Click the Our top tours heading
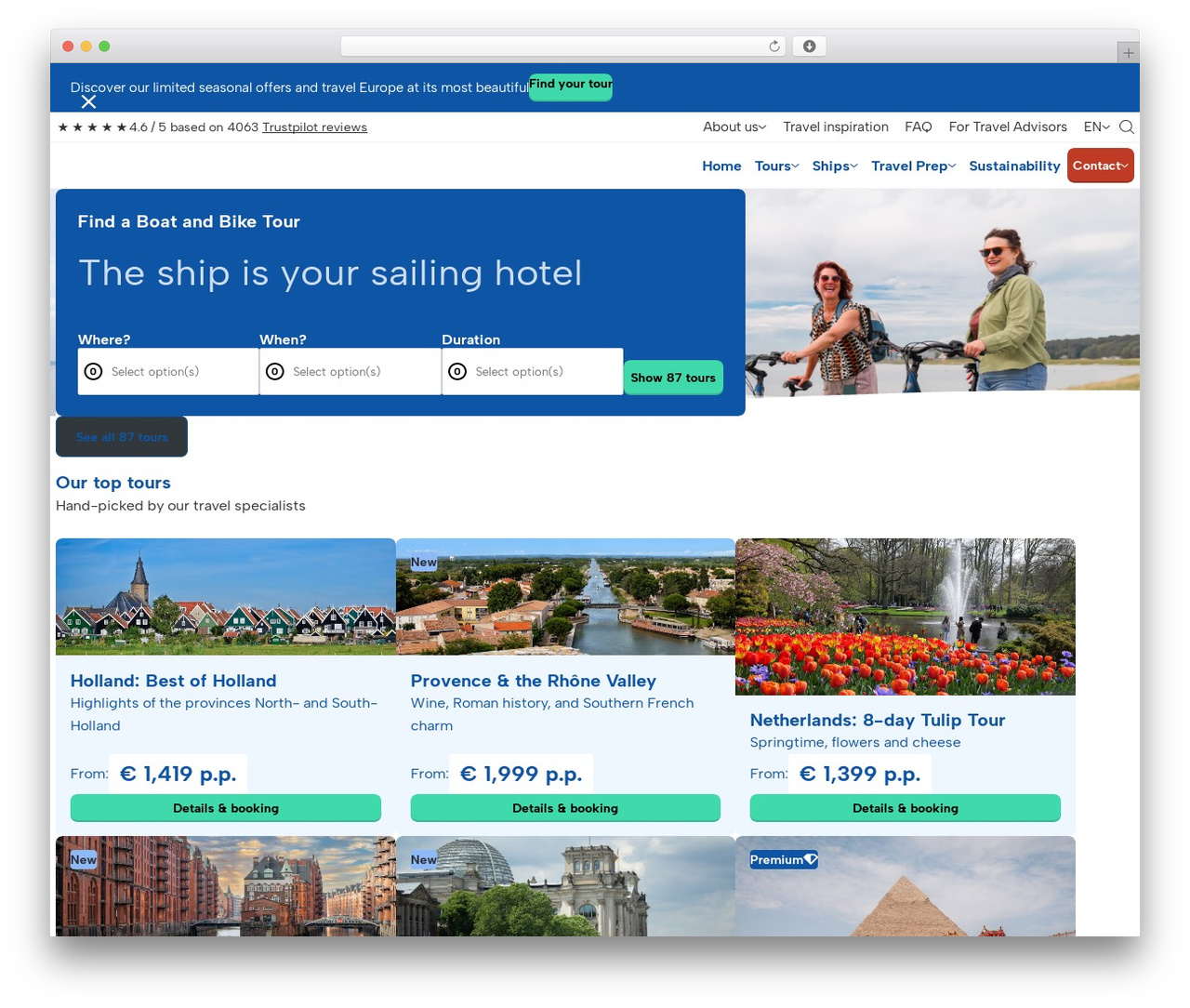The height and width of the screenshot is (1008, 1190). 113,483
